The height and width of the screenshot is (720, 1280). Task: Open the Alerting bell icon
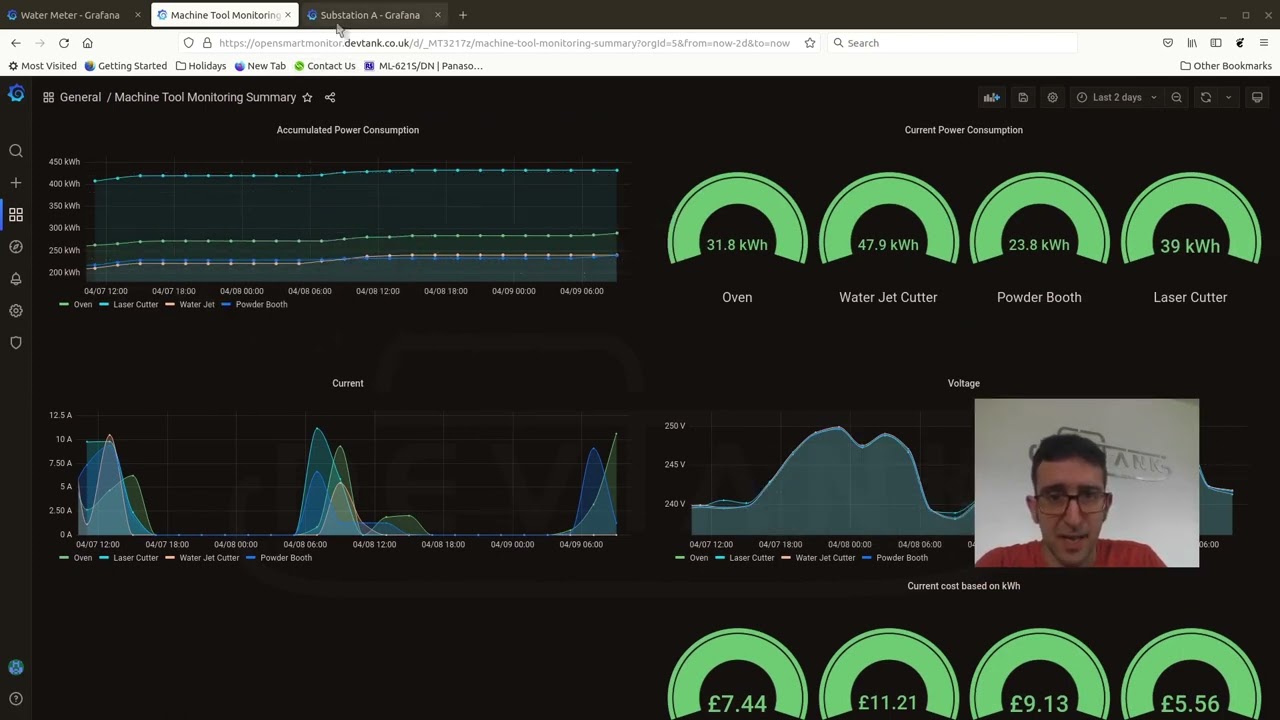(16, 279)
